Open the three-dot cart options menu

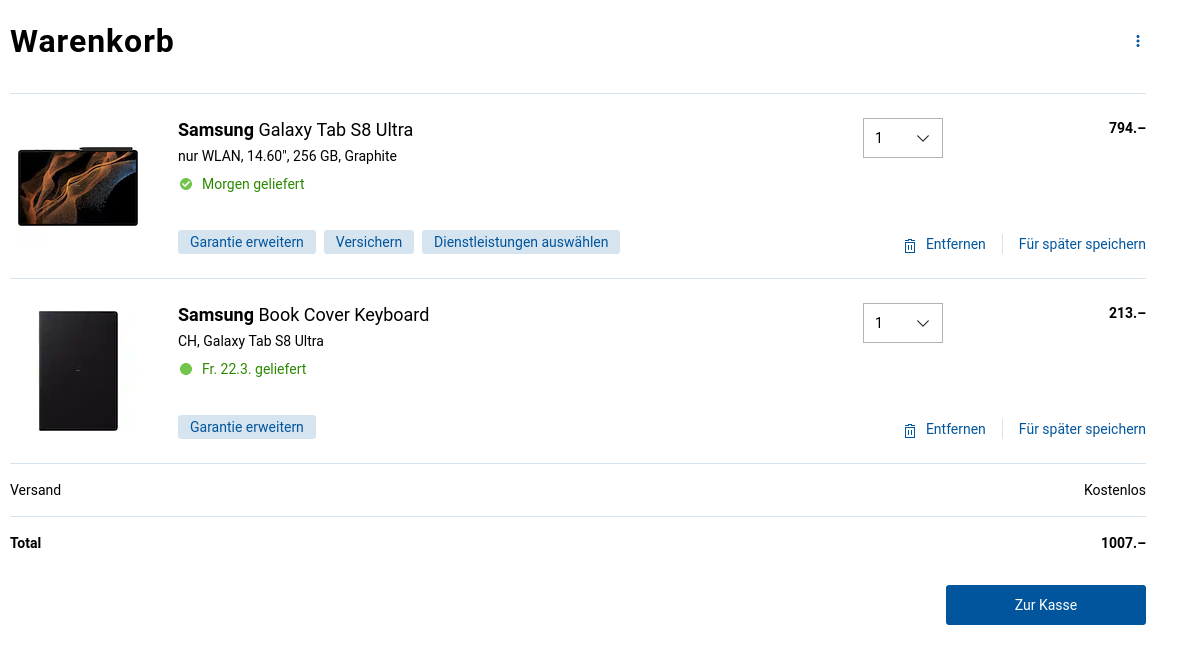pos(1137,41)
